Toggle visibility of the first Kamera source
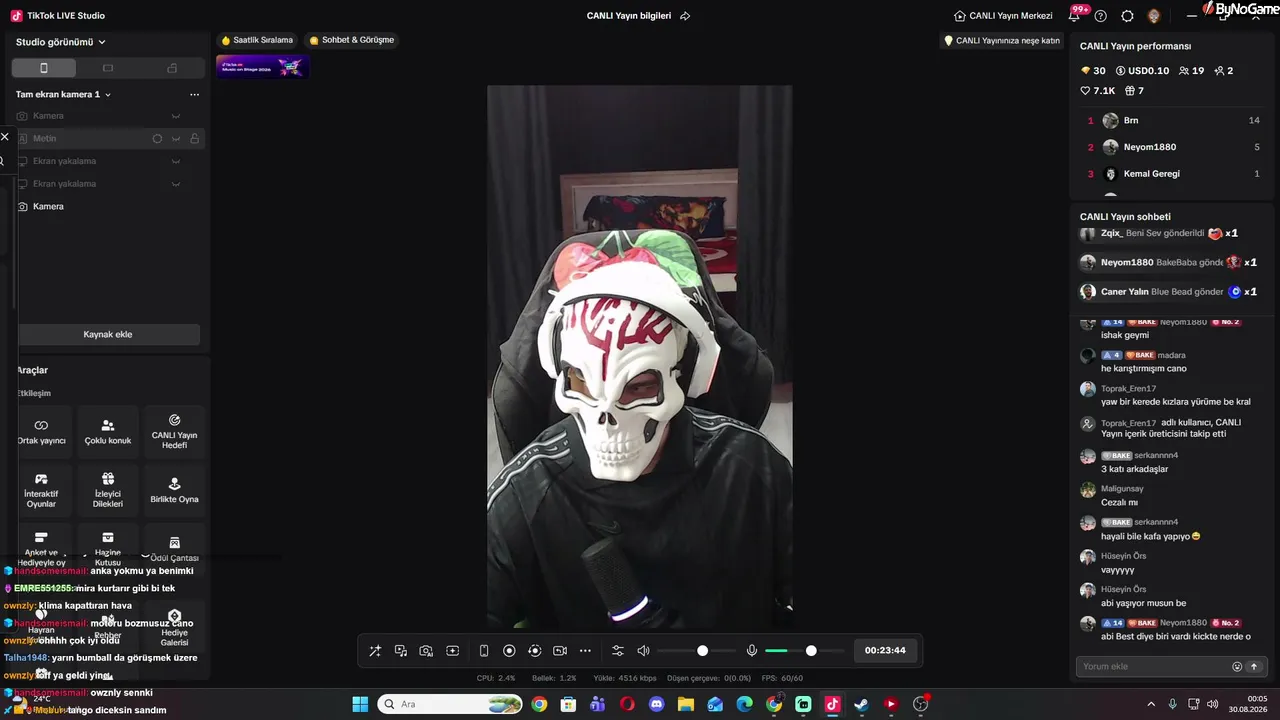 coord(176,116)
